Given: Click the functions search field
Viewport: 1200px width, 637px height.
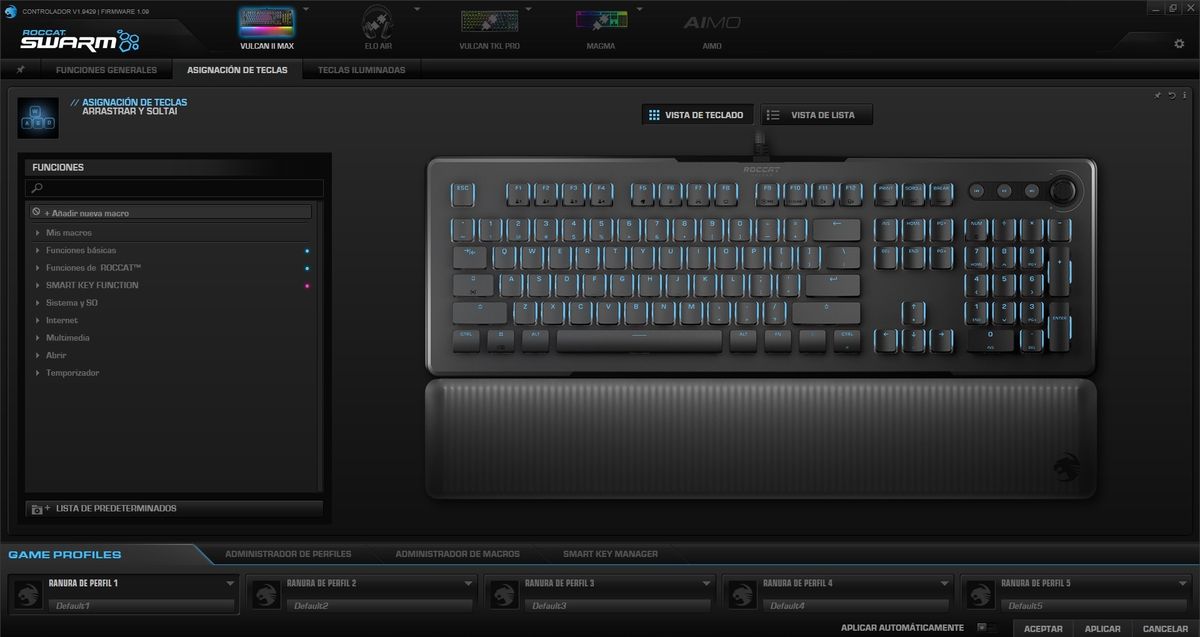Looking at the screenshot, I should click(175, 188).
